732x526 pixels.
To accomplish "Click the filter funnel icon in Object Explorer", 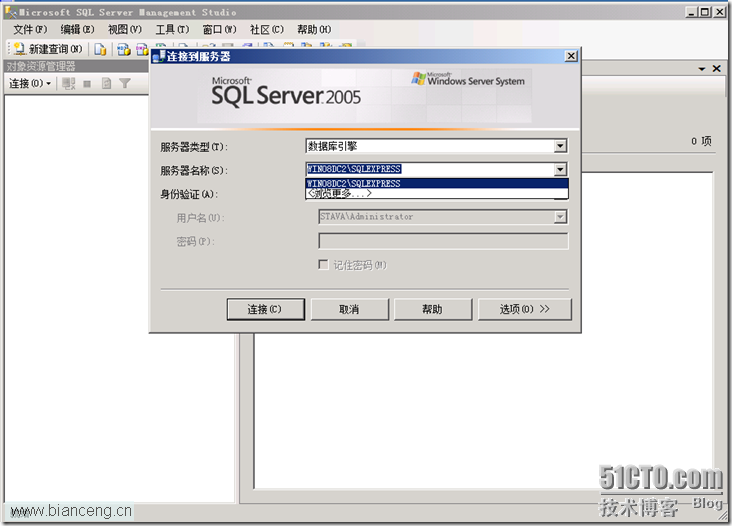I will click(x=125, y=84).
